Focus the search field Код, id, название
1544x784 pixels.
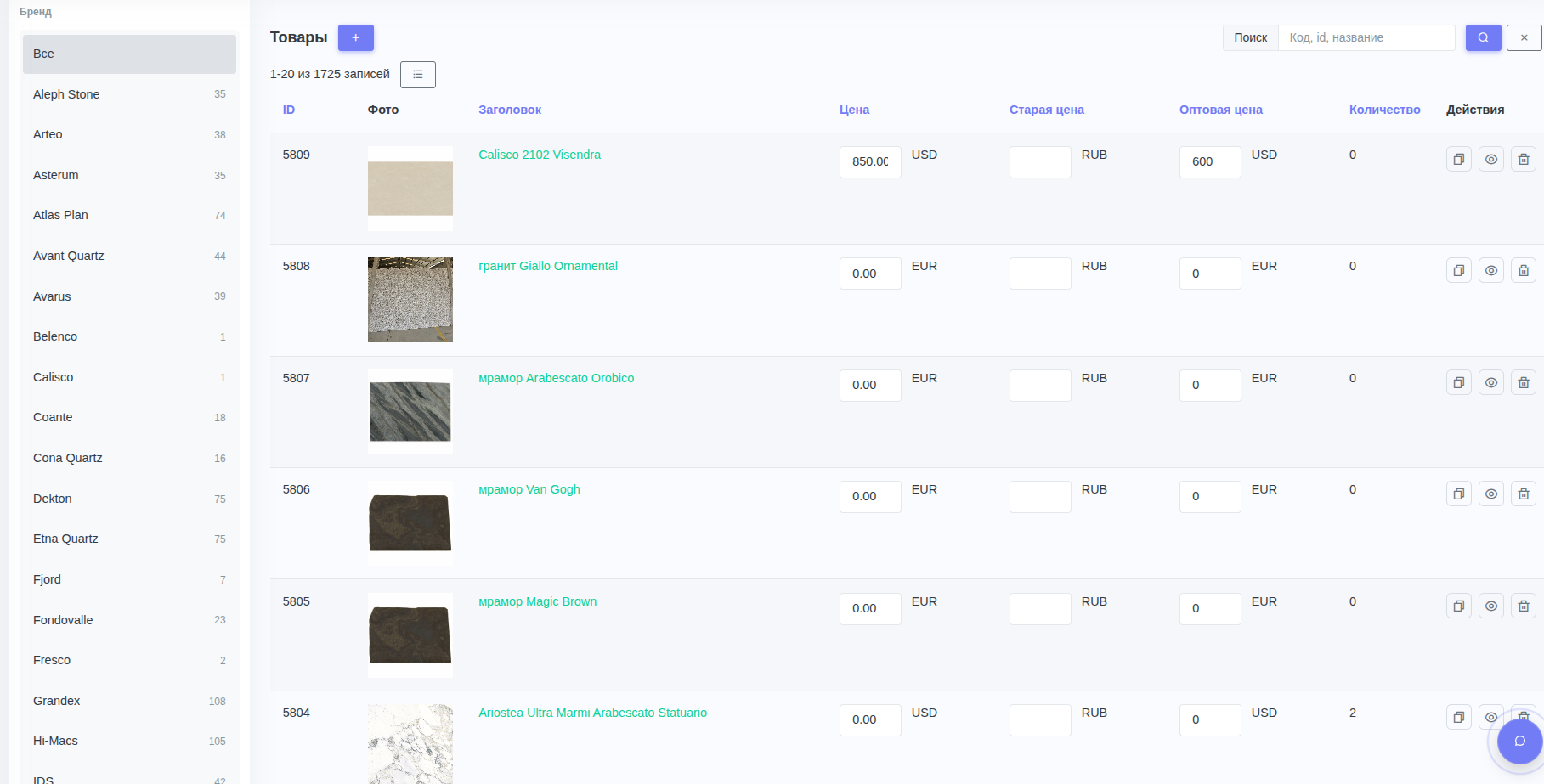pos(1366,37)
